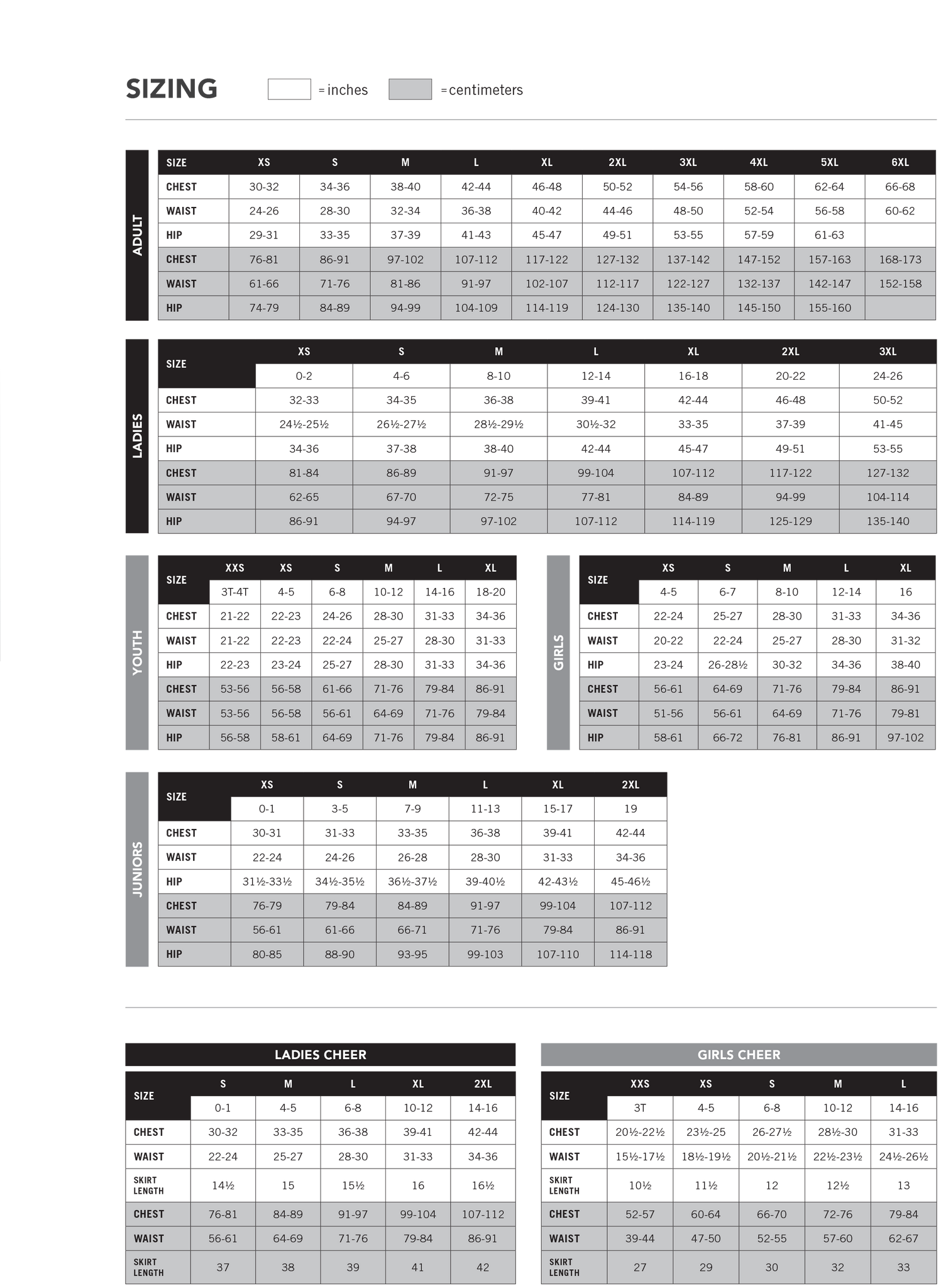Select the 4XL column header in Adult table

click(x=759, y=162)
